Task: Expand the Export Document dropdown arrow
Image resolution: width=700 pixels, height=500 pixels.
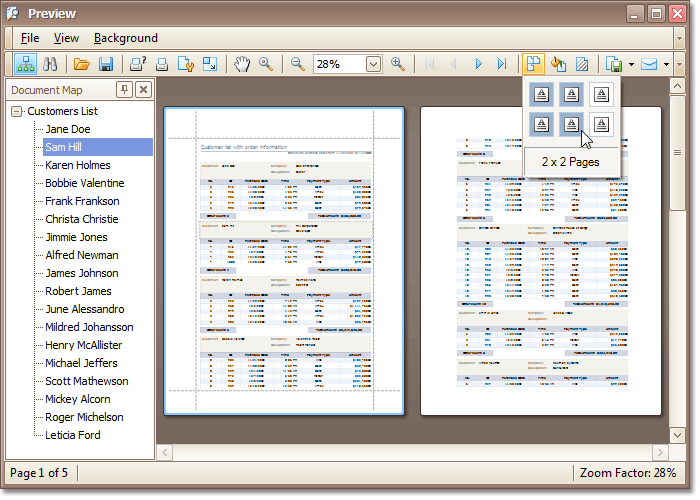Action: pyautogui.click(x=632, y=65)
